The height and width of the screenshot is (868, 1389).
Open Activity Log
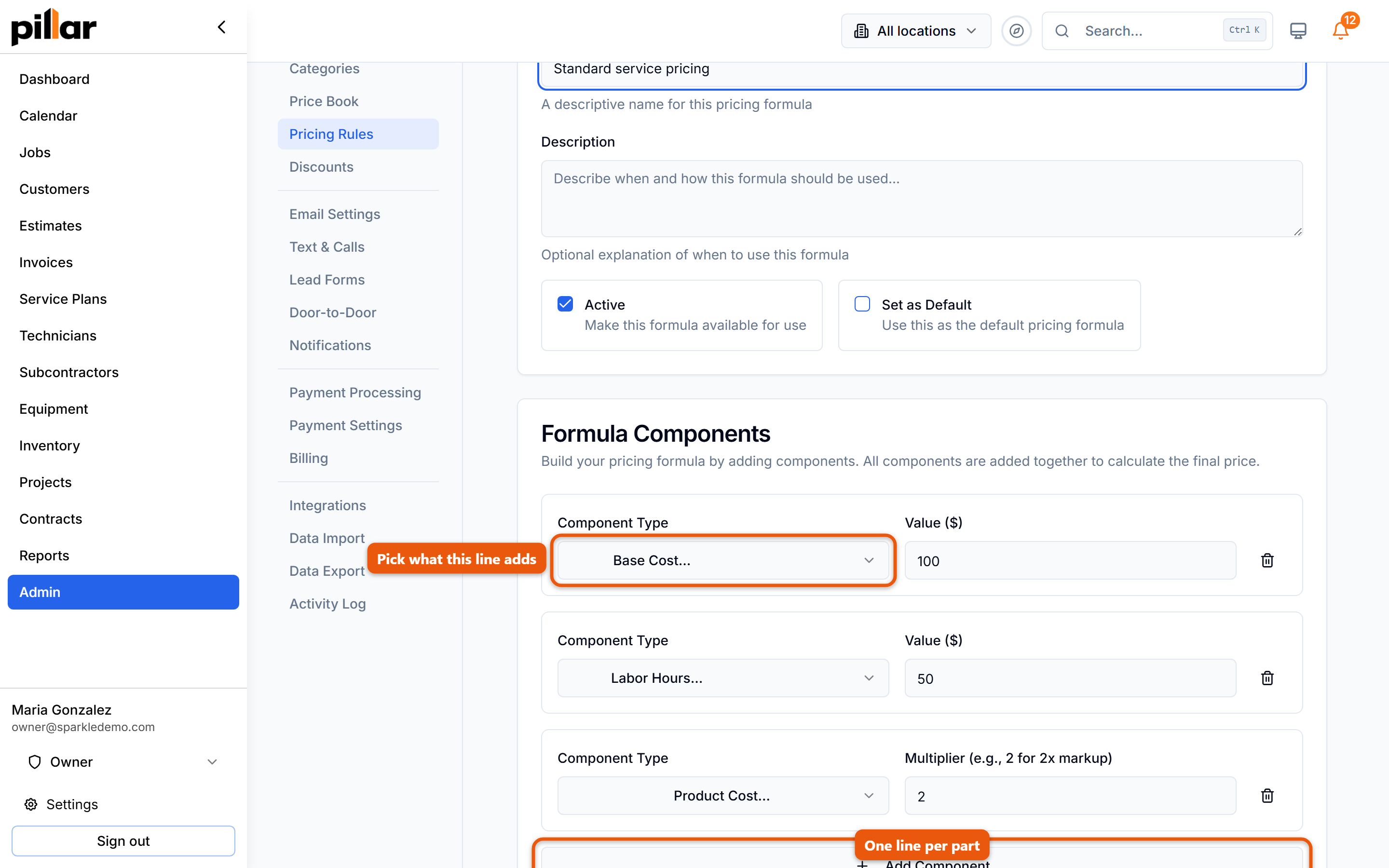[x=358, y=604]
